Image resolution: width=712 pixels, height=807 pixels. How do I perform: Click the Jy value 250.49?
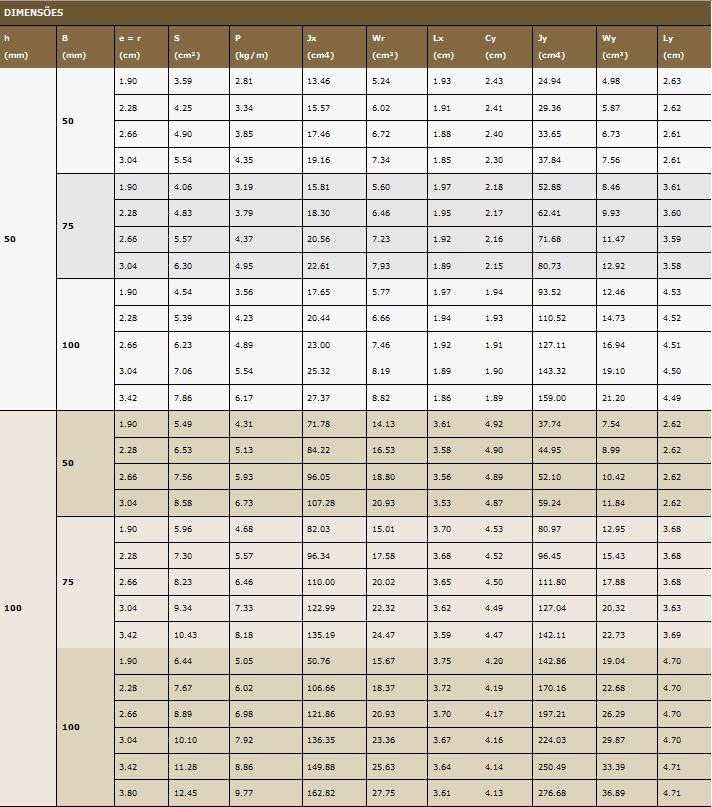pos(552,767)
